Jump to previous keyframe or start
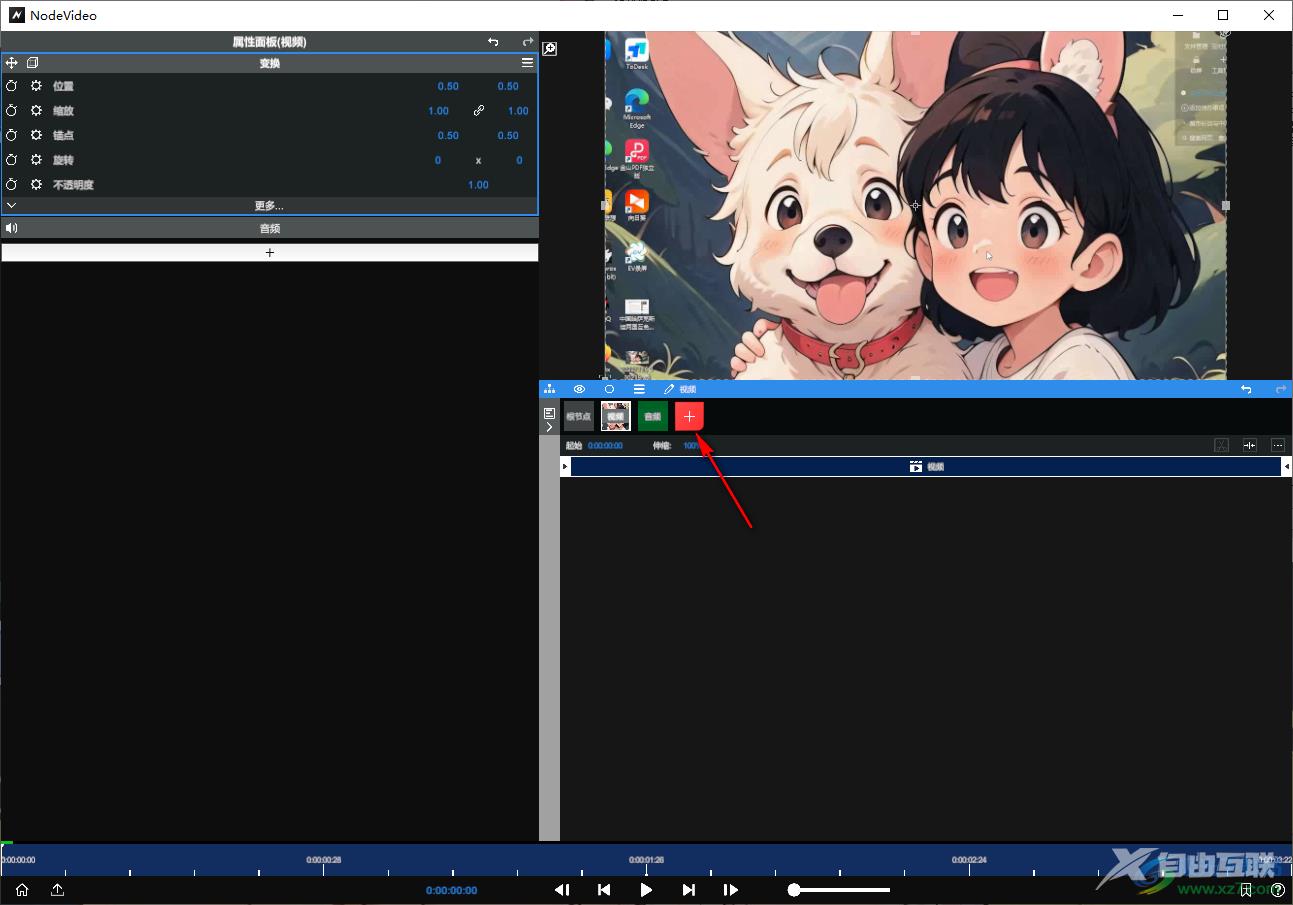1293x905 pixels. click(604, 890)
